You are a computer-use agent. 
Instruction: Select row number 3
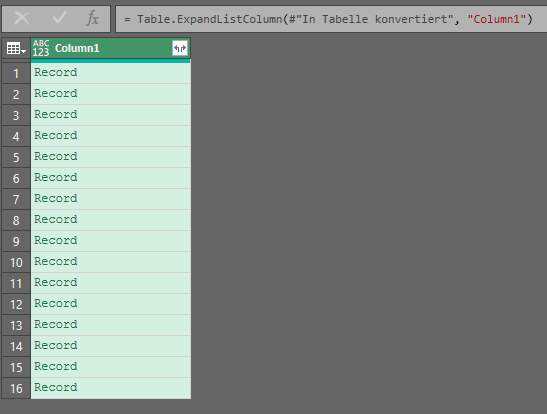click(16, 115)
